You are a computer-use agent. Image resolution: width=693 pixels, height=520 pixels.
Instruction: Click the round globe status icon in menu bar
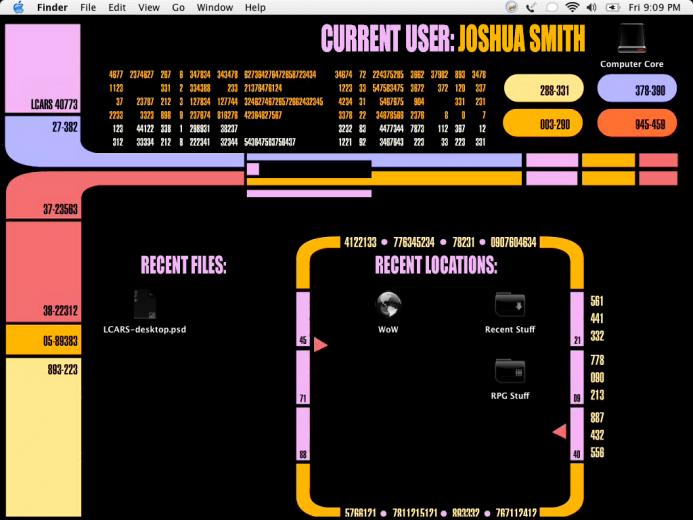click(511, 7)
